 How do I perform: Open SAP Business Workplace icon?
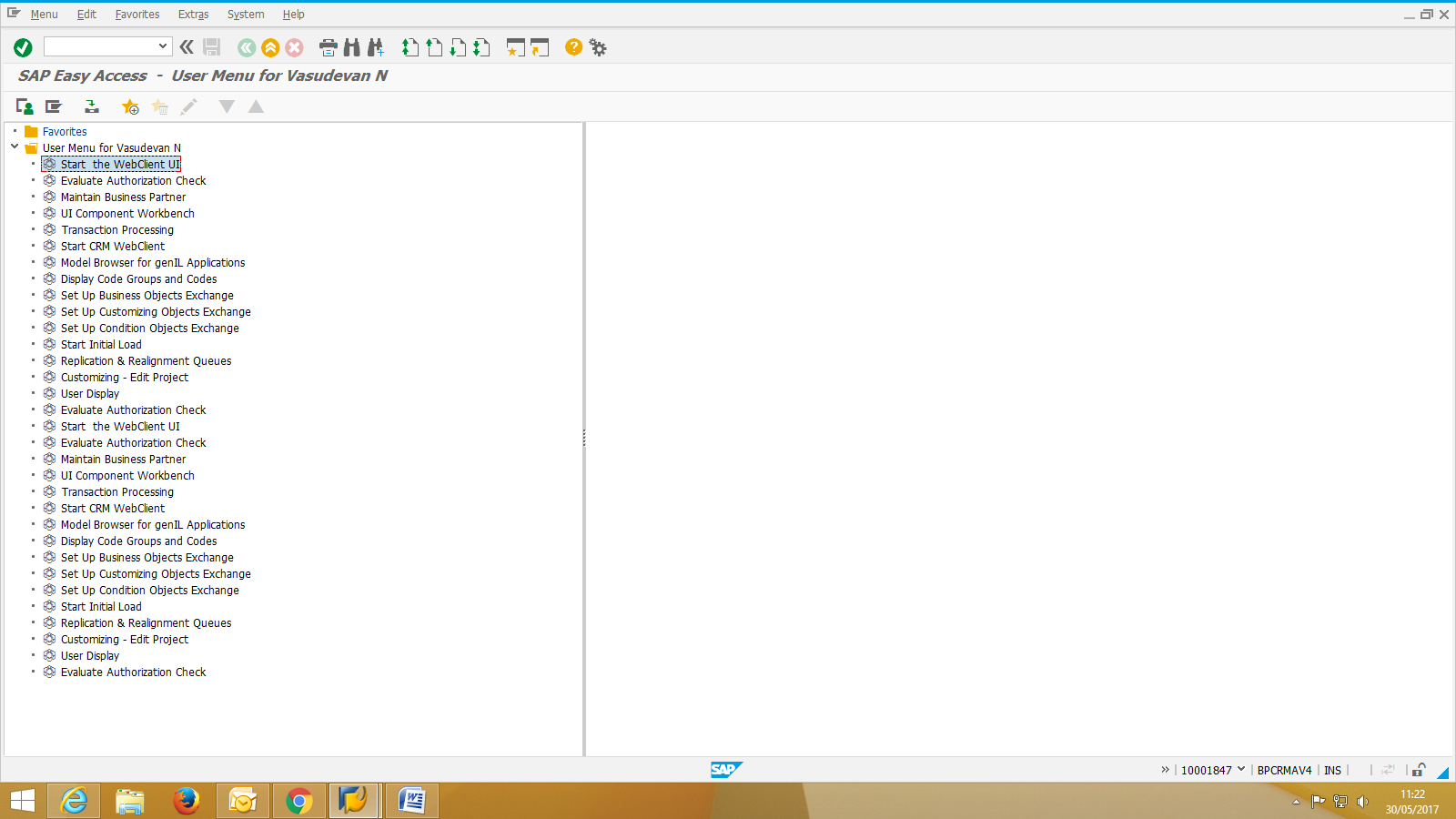click(92, 106)
